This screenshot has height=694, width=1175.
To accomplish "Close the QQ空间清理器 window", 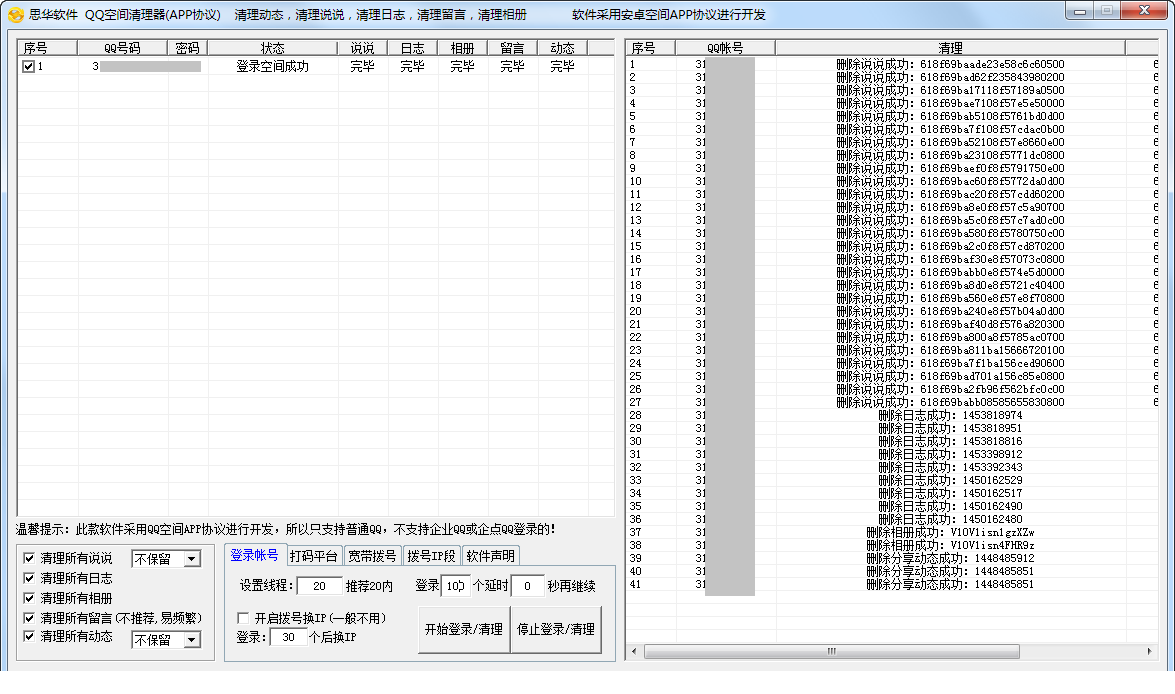I will (x=1144, y=10).
